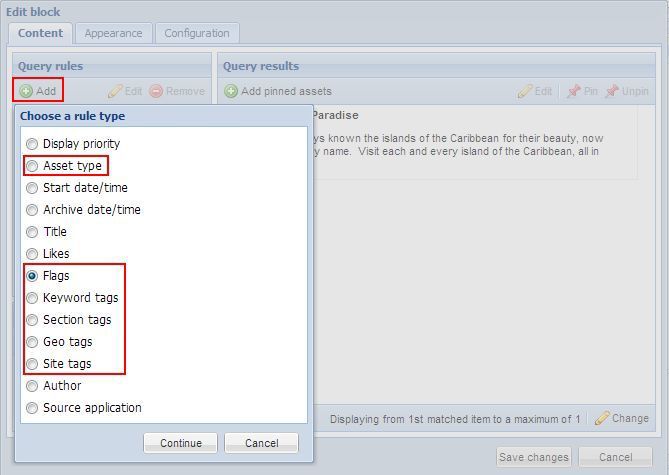669x475 pixels.
Task: Click the pencil Edit icon in Query rules
Action: pyautogui.click(x=115, y=91)
